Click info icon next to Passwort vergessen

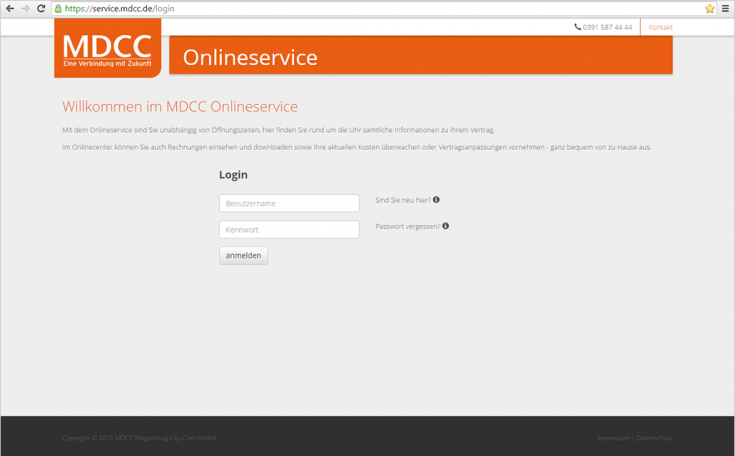coord(446,226)
